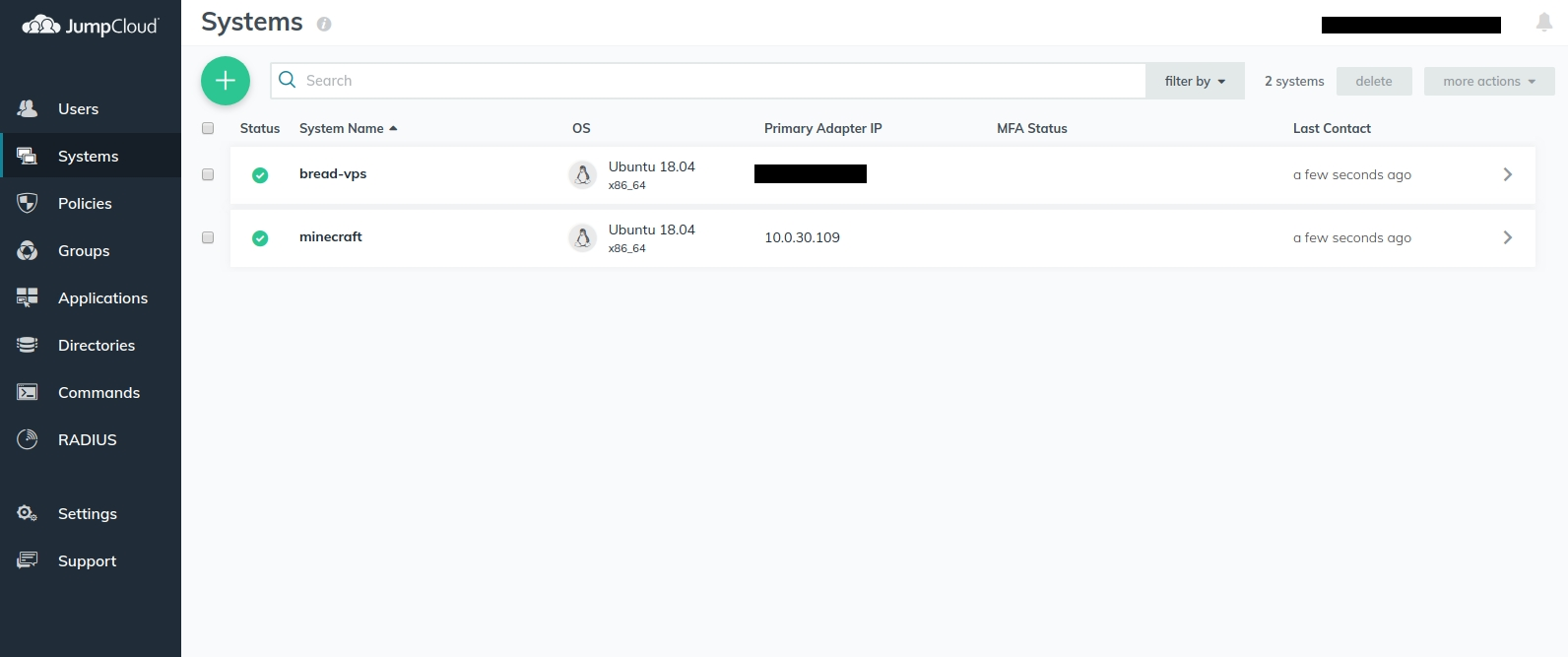Expand minecraft details chevron
The width and height of the screenshot is (1568, 657).
(x=1508, y=237)
